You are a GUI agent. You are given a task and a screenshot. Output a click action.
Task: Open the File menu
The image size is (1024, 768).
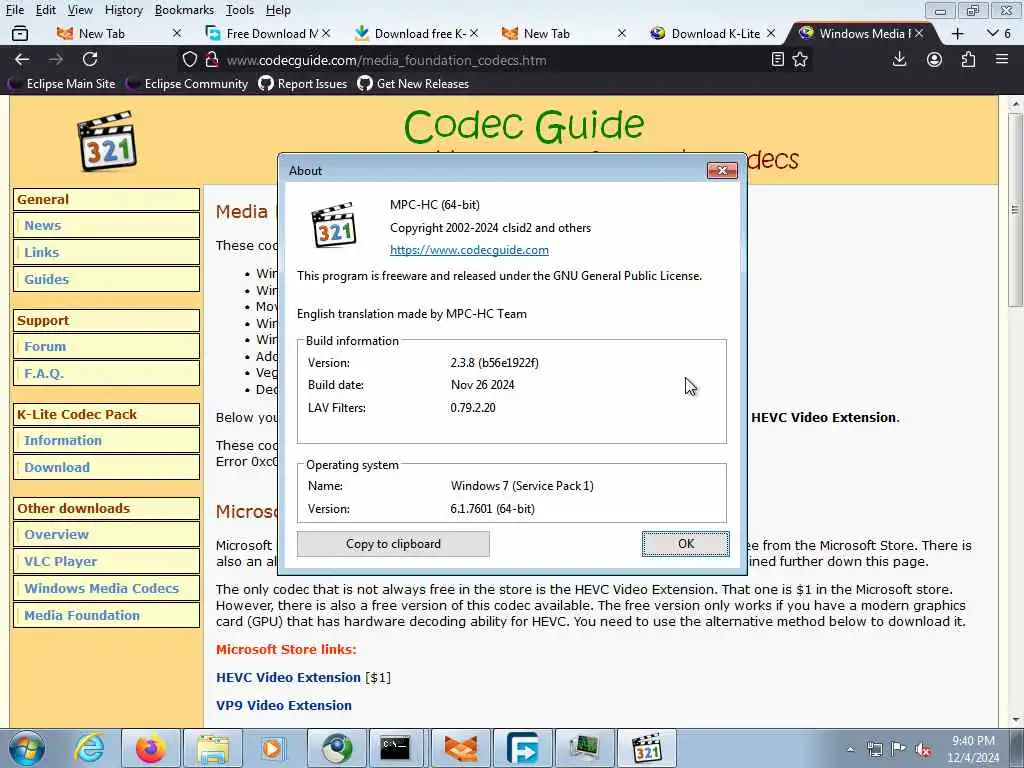click(x=14, y=10)
